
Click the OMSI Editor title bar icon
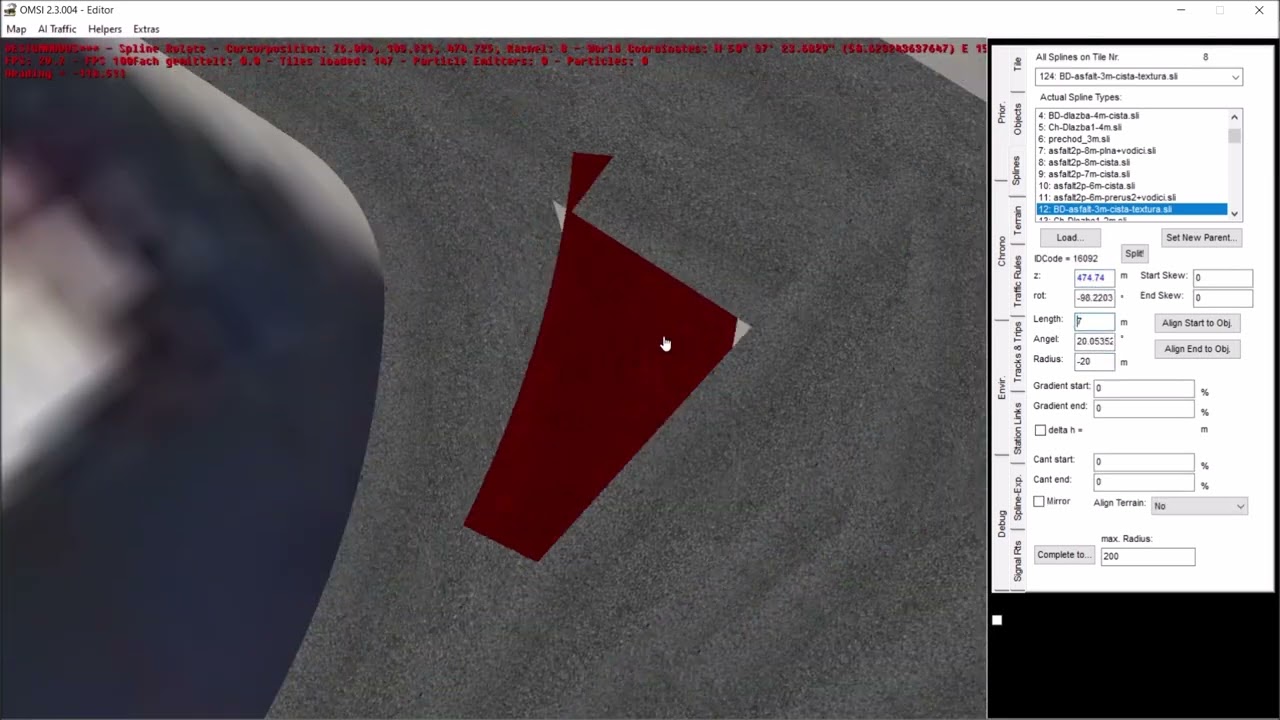pos(11,10)
